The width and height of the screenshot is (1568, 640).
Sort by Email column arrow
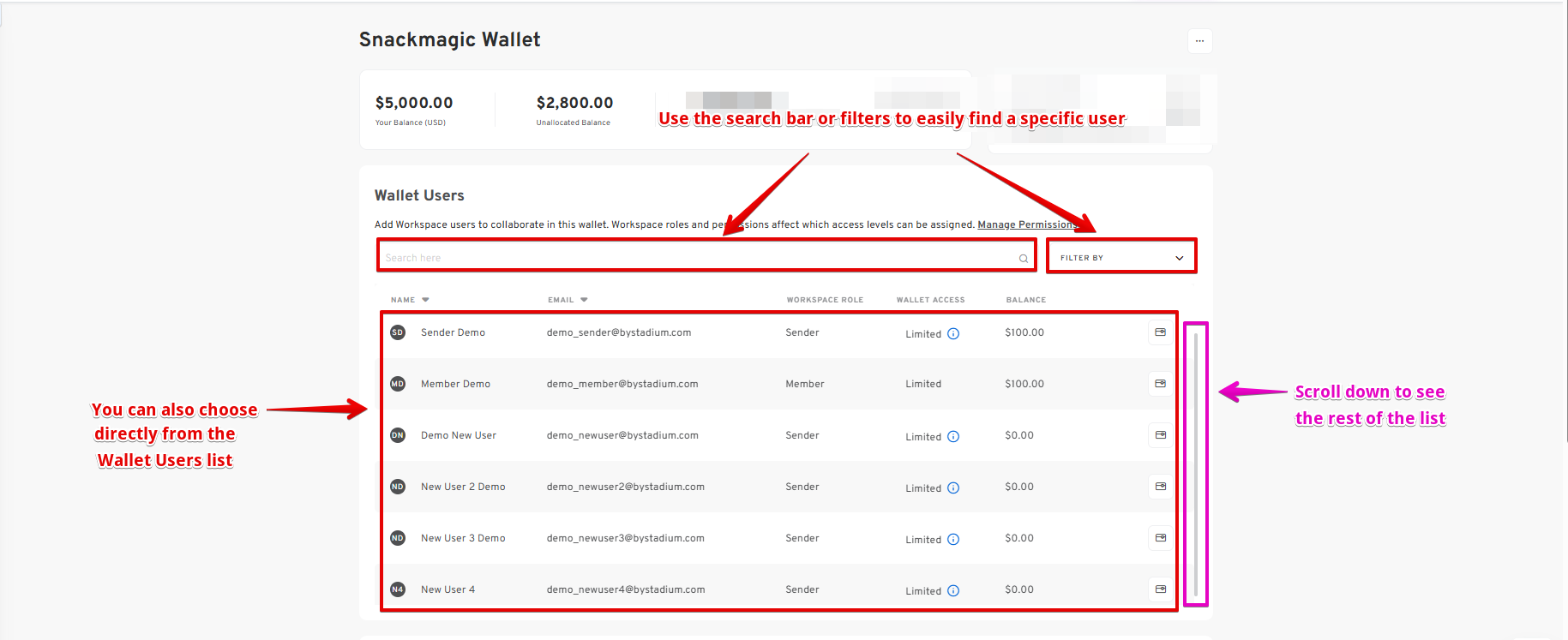[x=584, y=300]
